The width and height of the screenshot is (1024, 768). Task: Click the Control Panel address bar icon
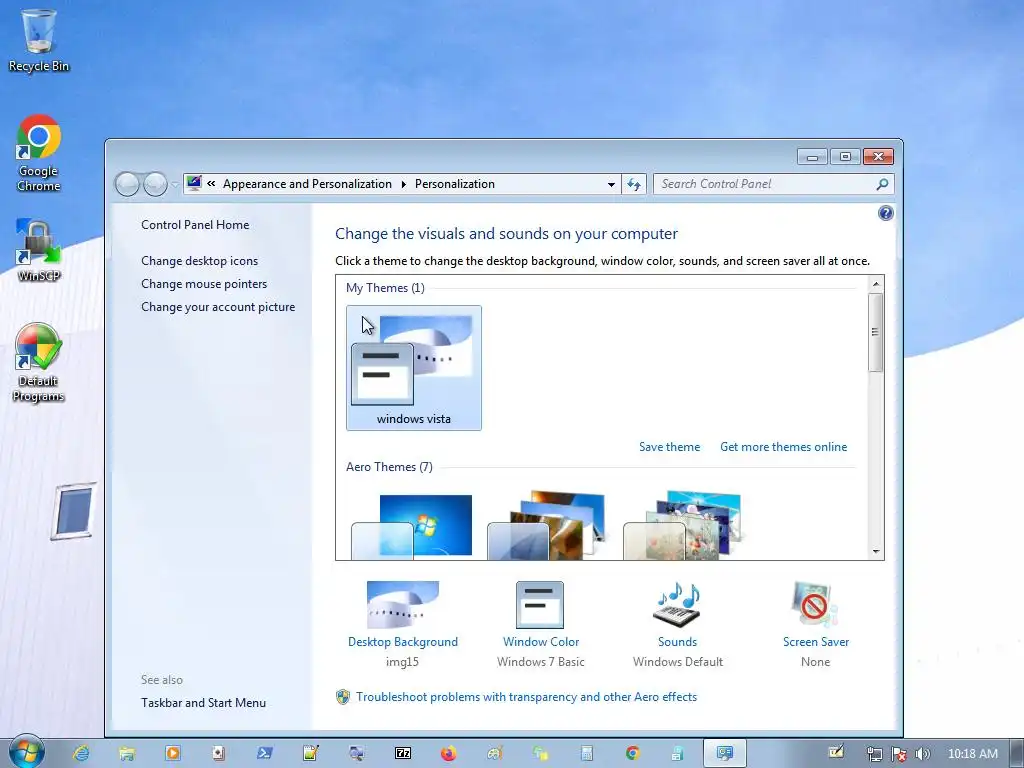pos(193,184)
